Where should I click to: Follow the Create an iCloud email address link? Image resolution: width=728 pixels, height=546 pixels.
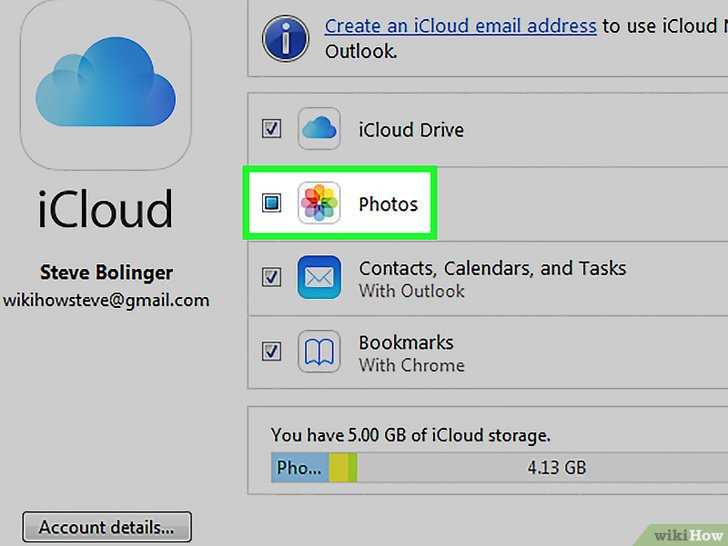click(x=461, y=26)
